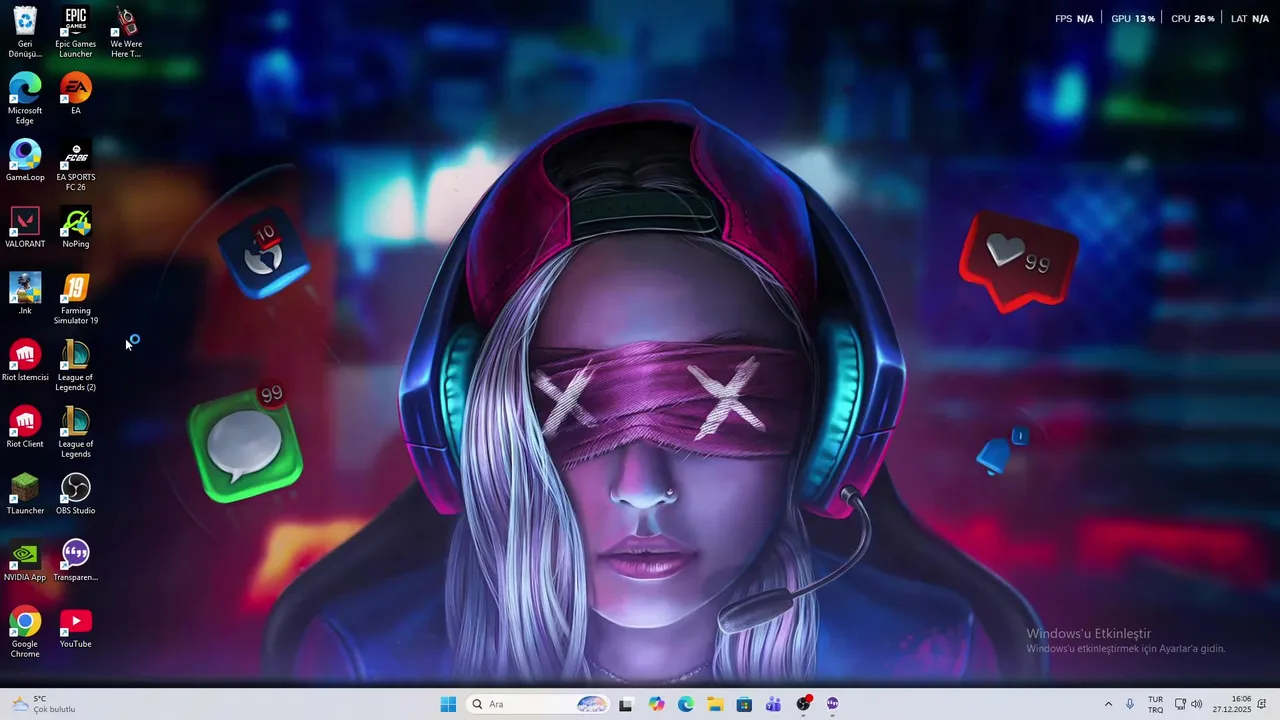The height and width of the screenshot is (720, 1280).
Task: Click the GPU 13% overlay readout
Action: [x=1133, y=19]
